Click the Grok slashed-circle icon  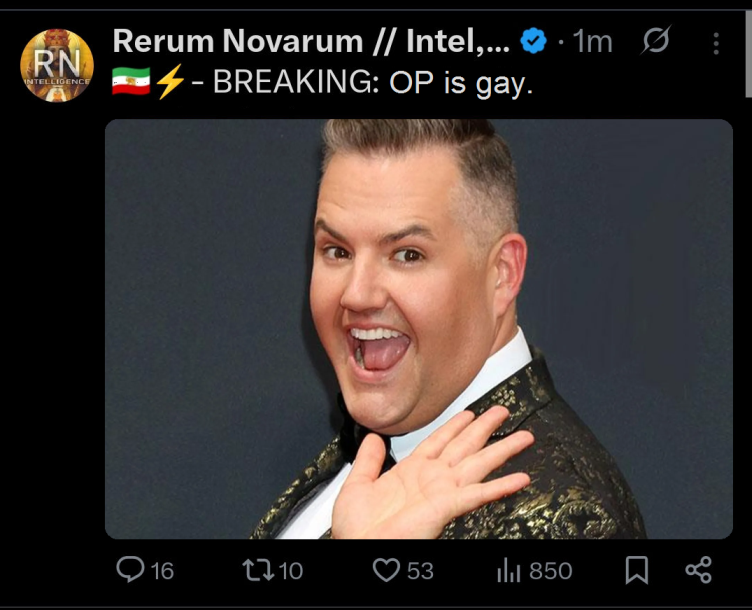[656, 40]
